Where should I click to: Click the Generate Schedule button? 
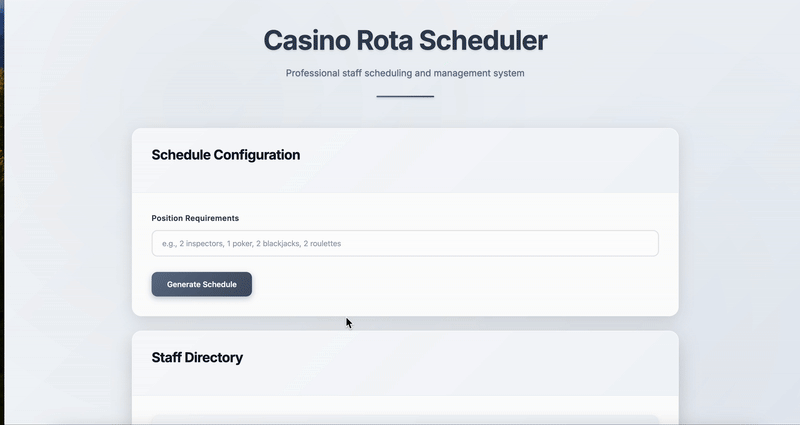(202, 284)
